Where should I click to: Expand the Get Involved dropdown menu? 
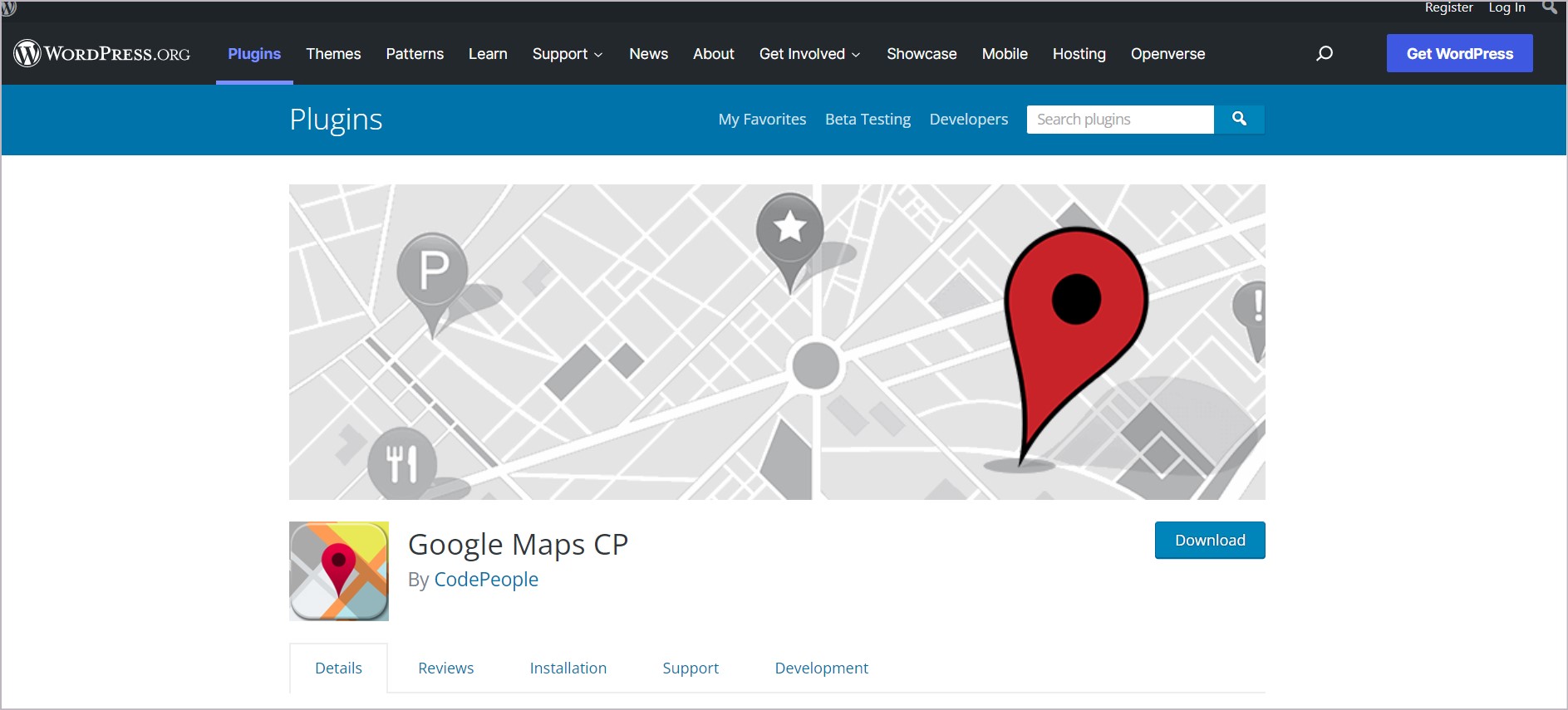coord(809,54)
